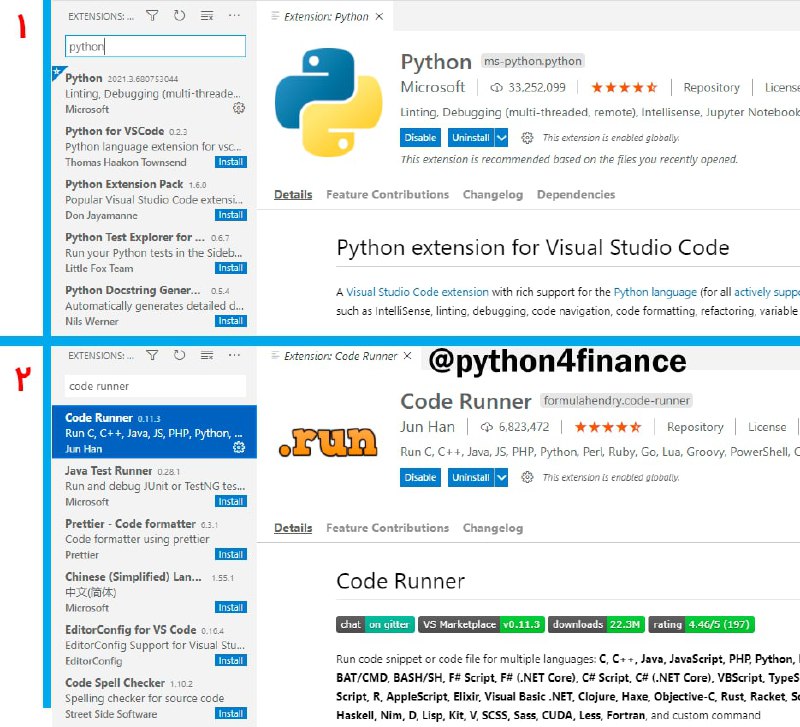This screenshot has height=727, width=800.
Task: Clear search results icon above the code runner search
Action: 207,355
